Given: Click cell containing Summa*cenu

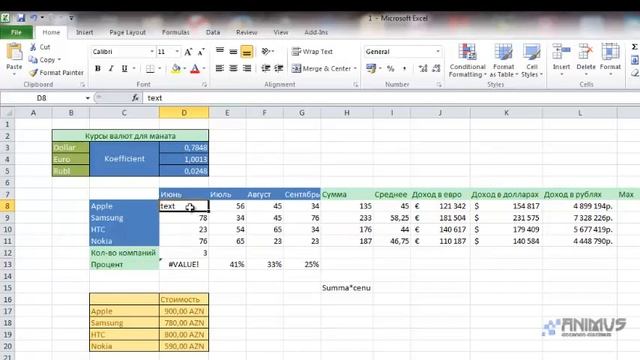Looking at the screenshot, I should [347, 288].
